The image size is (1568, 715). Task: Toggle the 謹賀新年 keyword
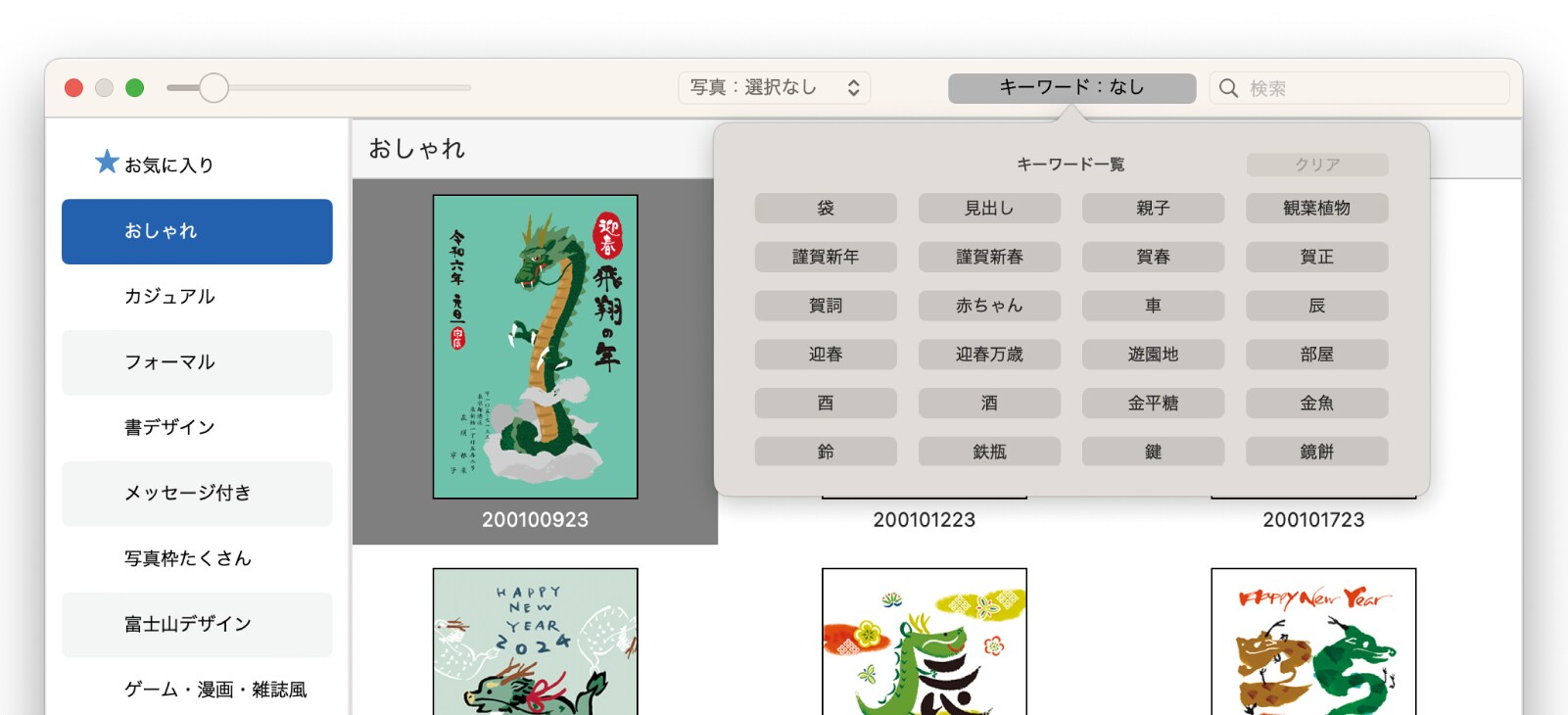(826, 257)
